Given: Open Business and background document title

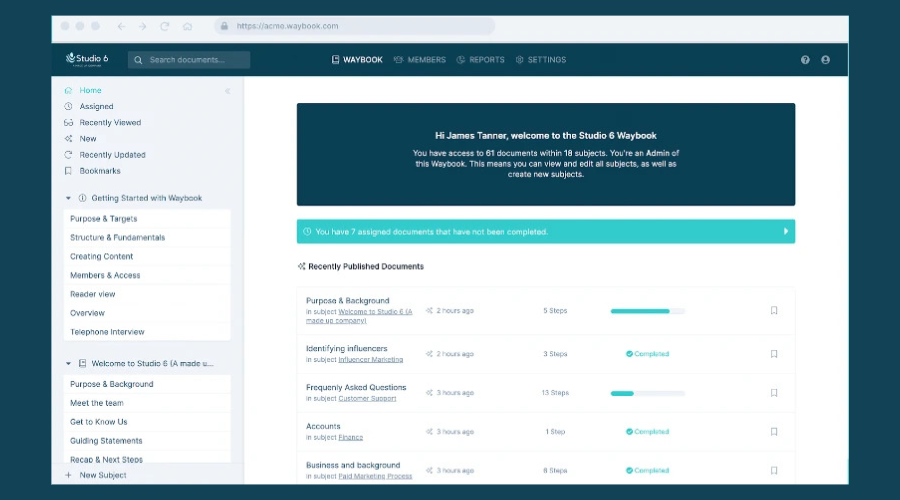Looking at the screenshot, I should pos(353,465).
